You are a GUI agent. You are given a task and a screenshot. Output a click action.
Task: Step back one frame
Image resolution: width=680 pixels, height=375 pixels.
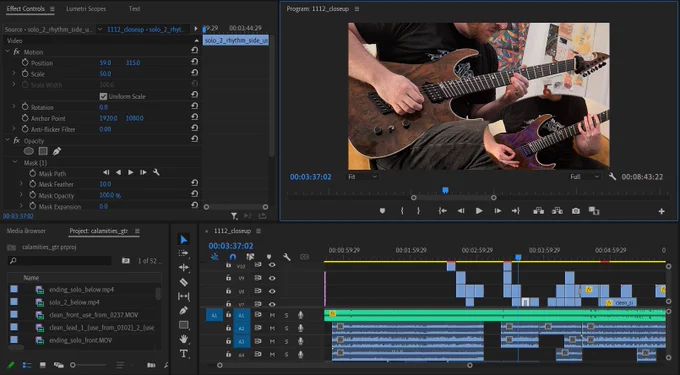pos(461,211)
